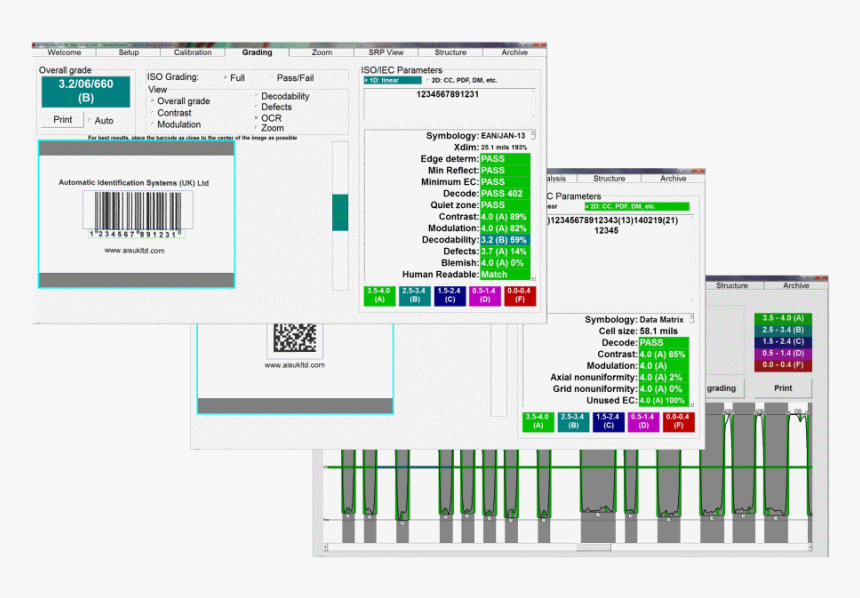Switch to the Grading tab

tap(258, 52)
